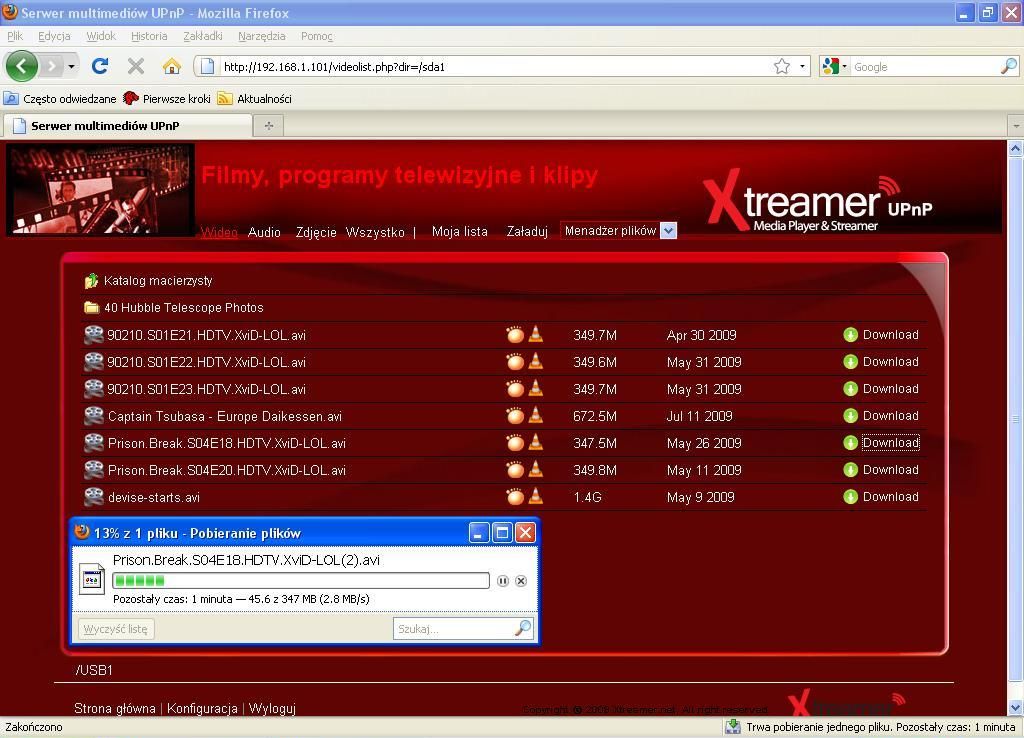Expand the back/forward history dropdown arrow
Viewport: 1024px width, 738px height.
(x=71, y=66)
